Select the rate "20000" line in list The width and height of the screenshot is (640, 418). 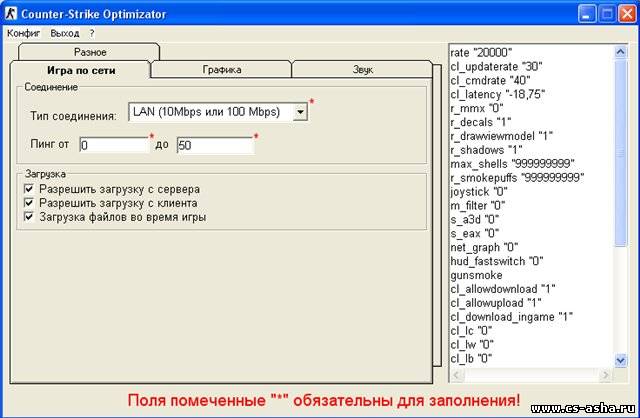[x=484, y=53]
